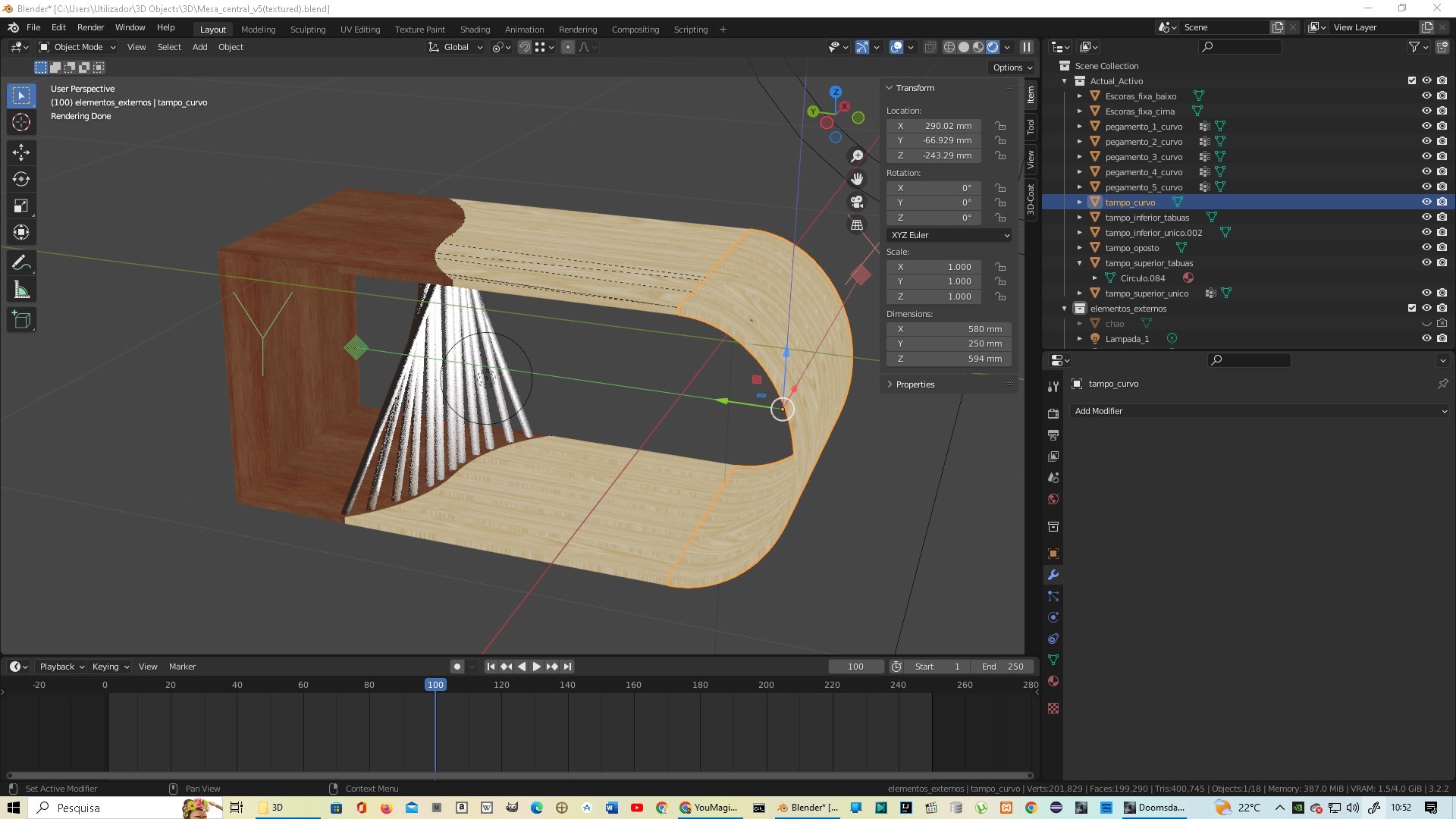
Task: Activate the Rotate tool
Action: tap(21, 179)
